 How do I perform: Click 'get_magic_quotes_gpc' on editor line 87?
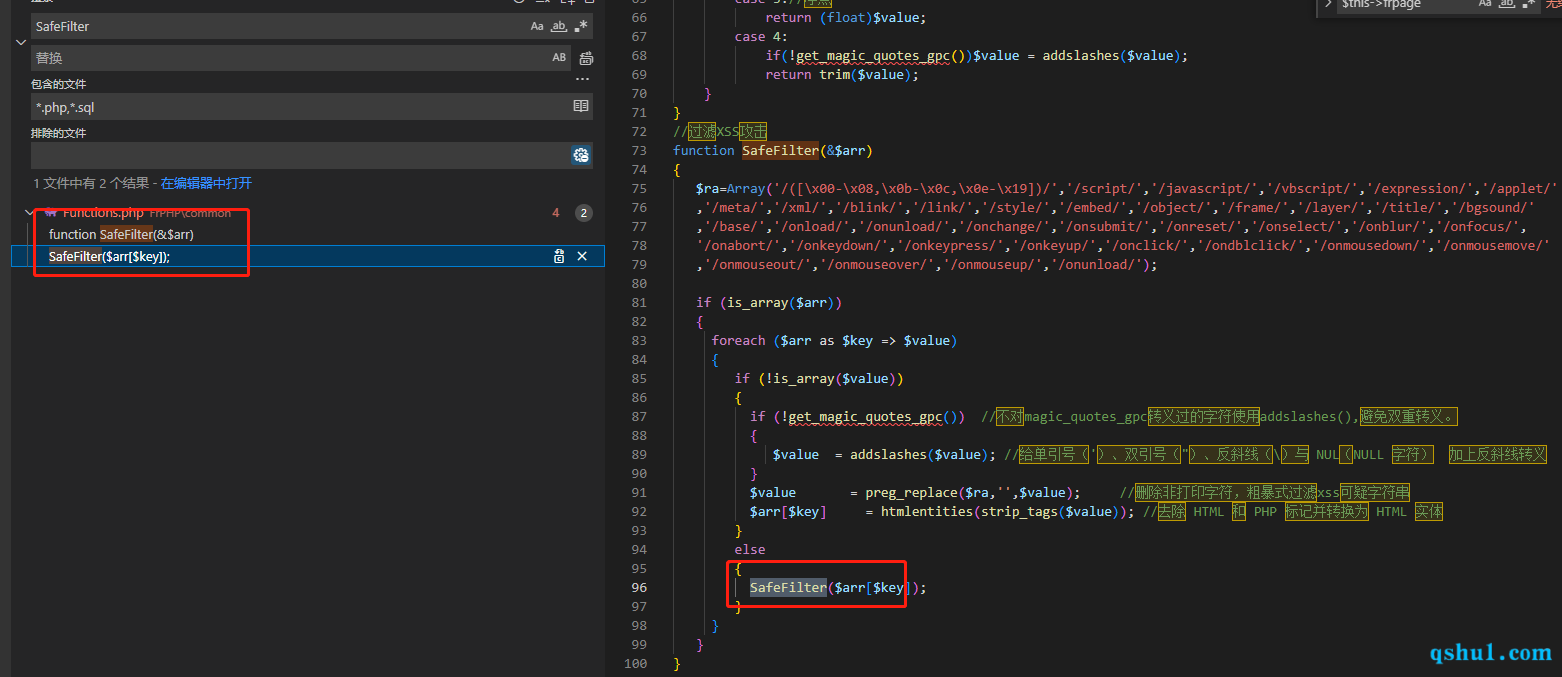tap(865, 416)
